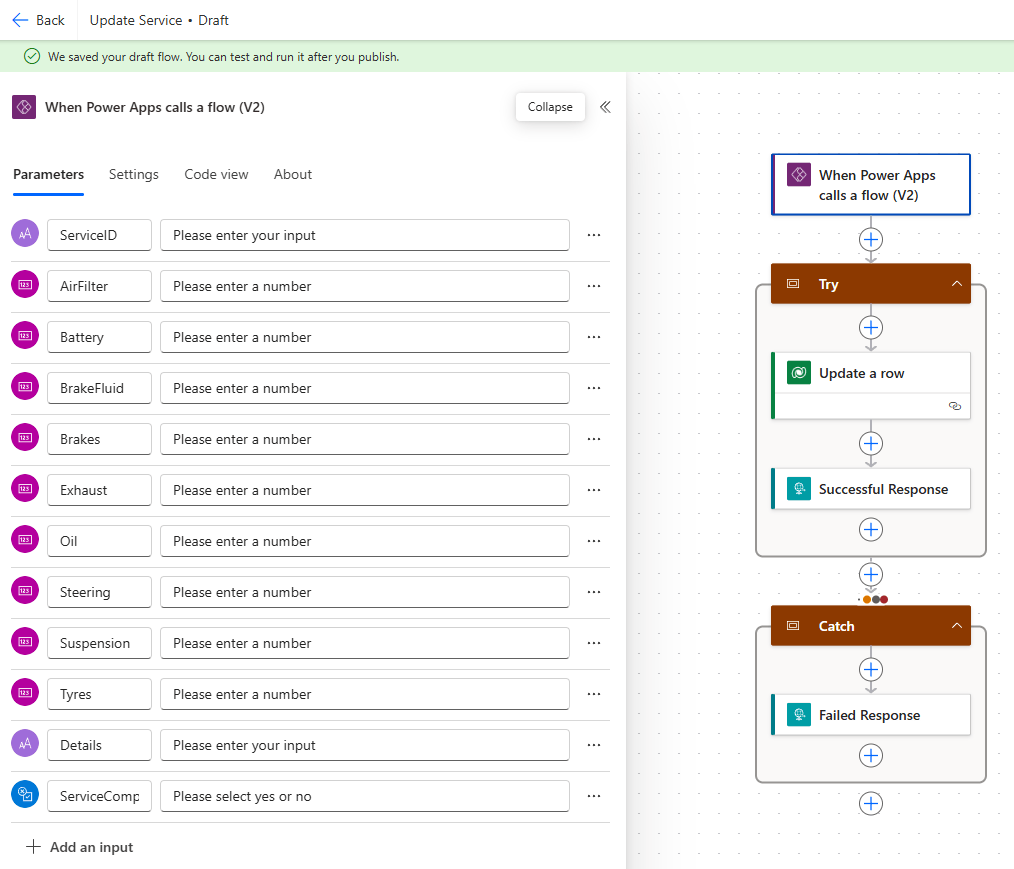The image size is (1014, 869).
Task: Click the ServiceComp yes/no type icon
Action: [x=24, y=796]
